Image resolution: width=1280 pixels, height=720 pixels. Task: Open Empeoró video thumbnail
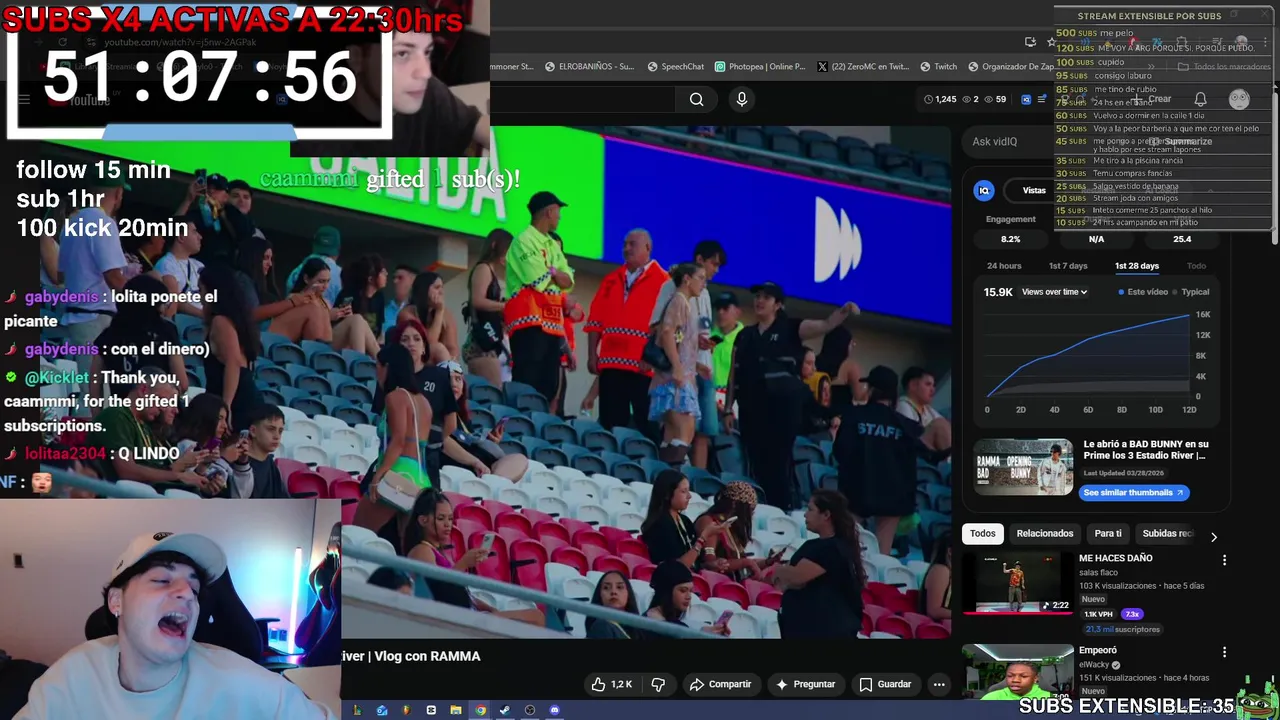click(1017, 670)
